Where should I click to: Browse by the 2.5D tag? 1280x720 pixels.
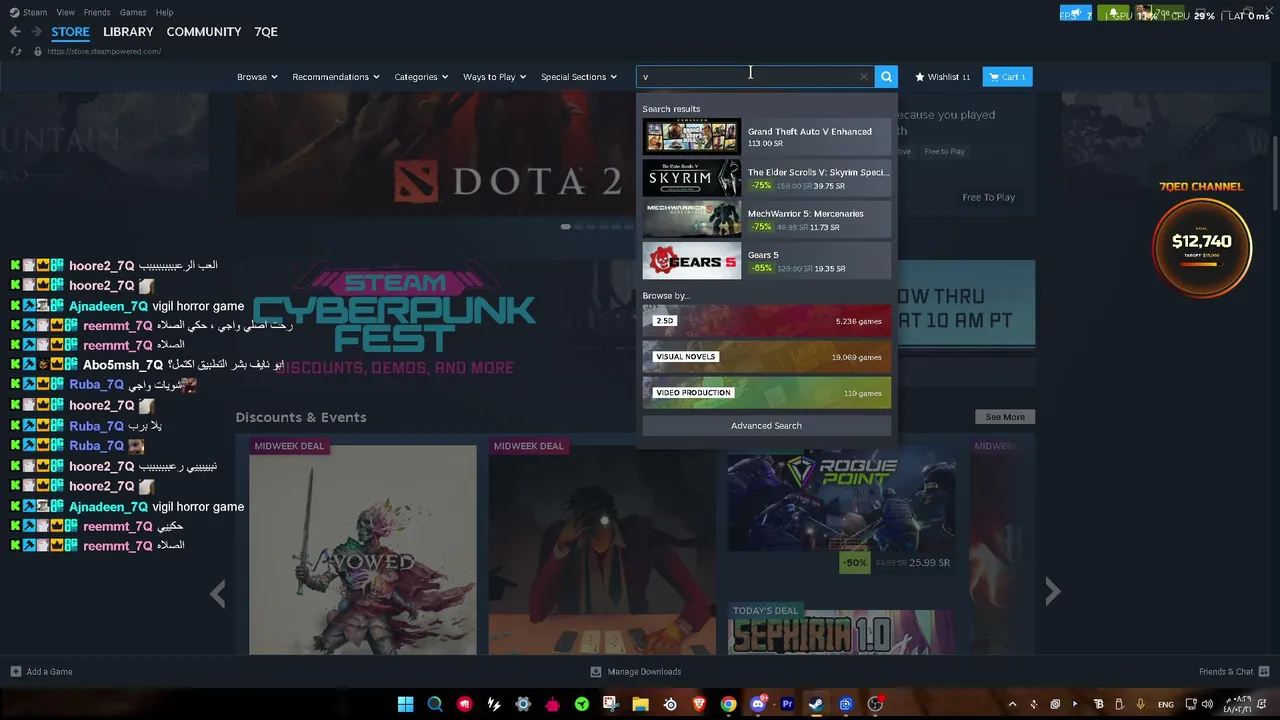click(766, 321)
